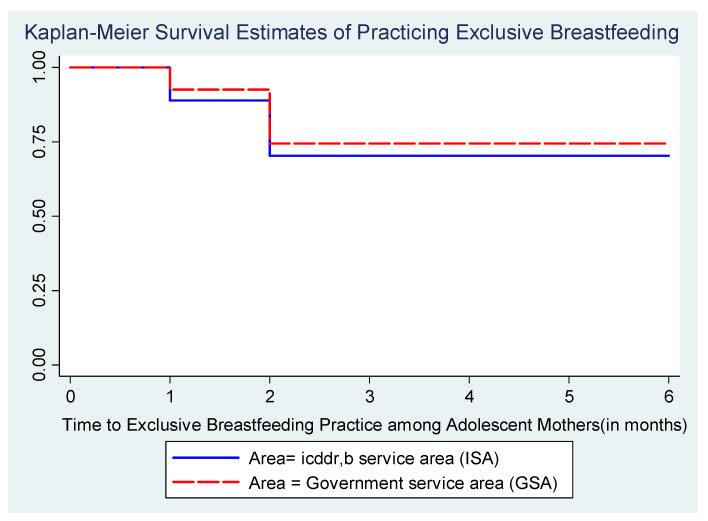The height and width of the screenshot is (521, 708).
Task: Select the Government service area (GSA) legend label
Action: point(403,483)
